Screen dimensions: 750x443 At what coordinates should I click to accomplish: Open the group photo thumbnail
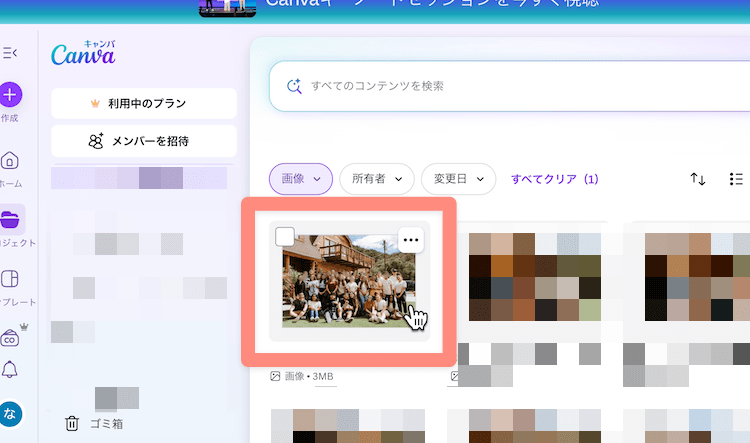[349, 281]
